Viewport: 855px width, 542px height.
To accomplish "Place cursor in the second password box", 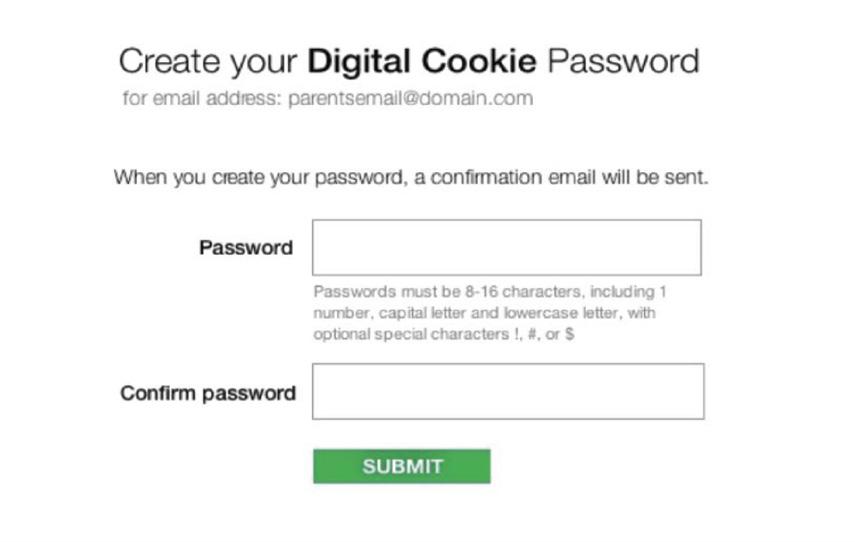I will point(507,391).
